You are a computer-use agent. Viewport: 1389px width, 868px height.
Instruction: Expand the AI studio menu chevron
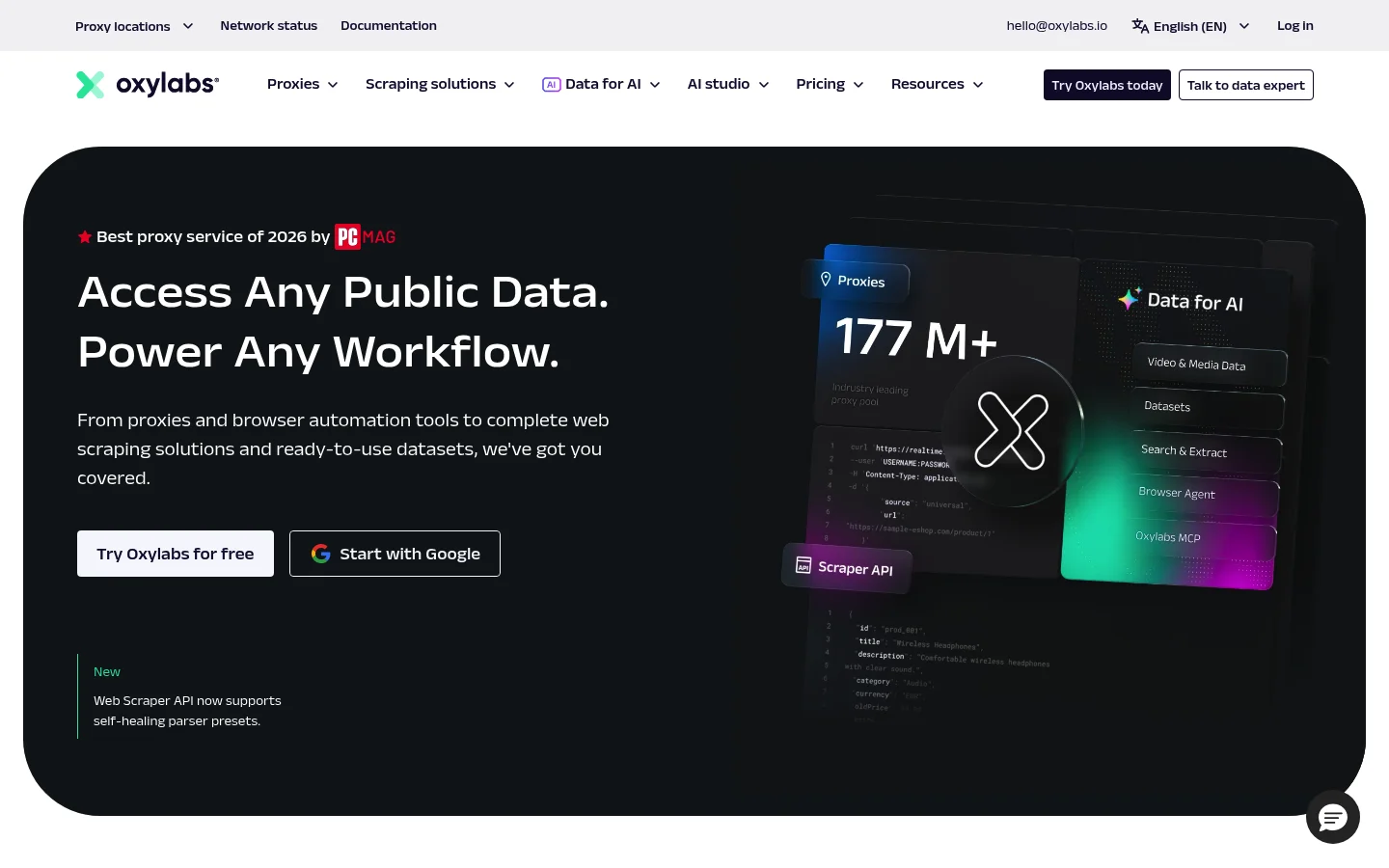coord(764,85)
